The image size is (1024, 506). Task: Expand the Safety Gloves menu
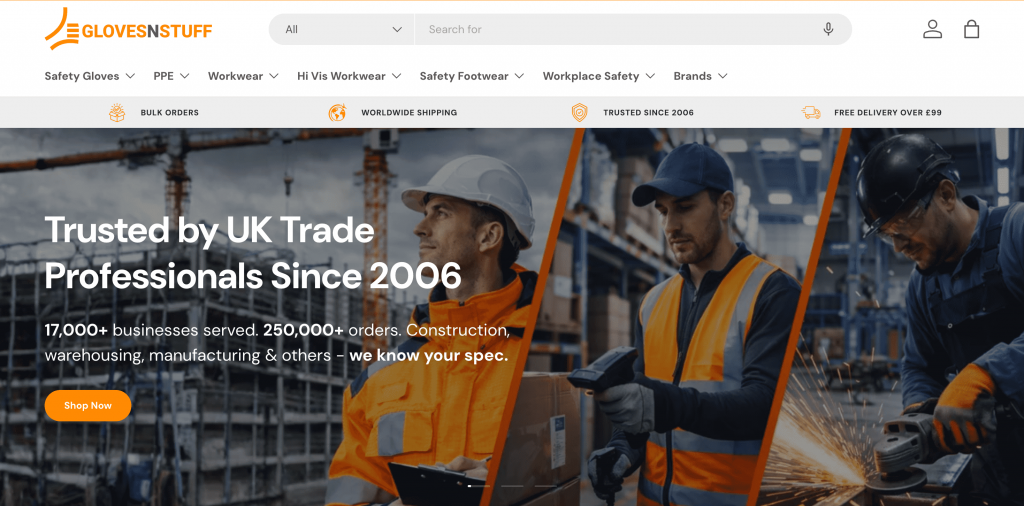tap(90, 76)
